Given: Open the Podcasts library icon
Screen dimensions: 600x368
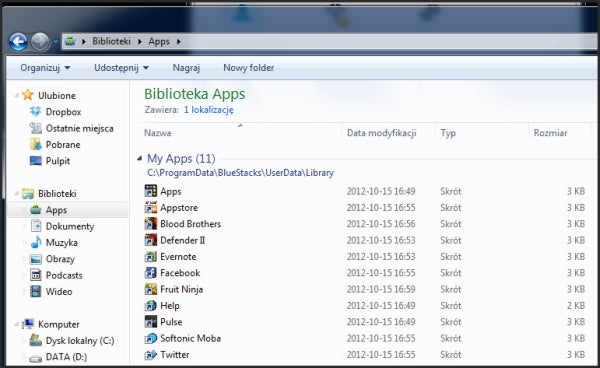Looking at the screenshot, I should (x=36, y=275).
